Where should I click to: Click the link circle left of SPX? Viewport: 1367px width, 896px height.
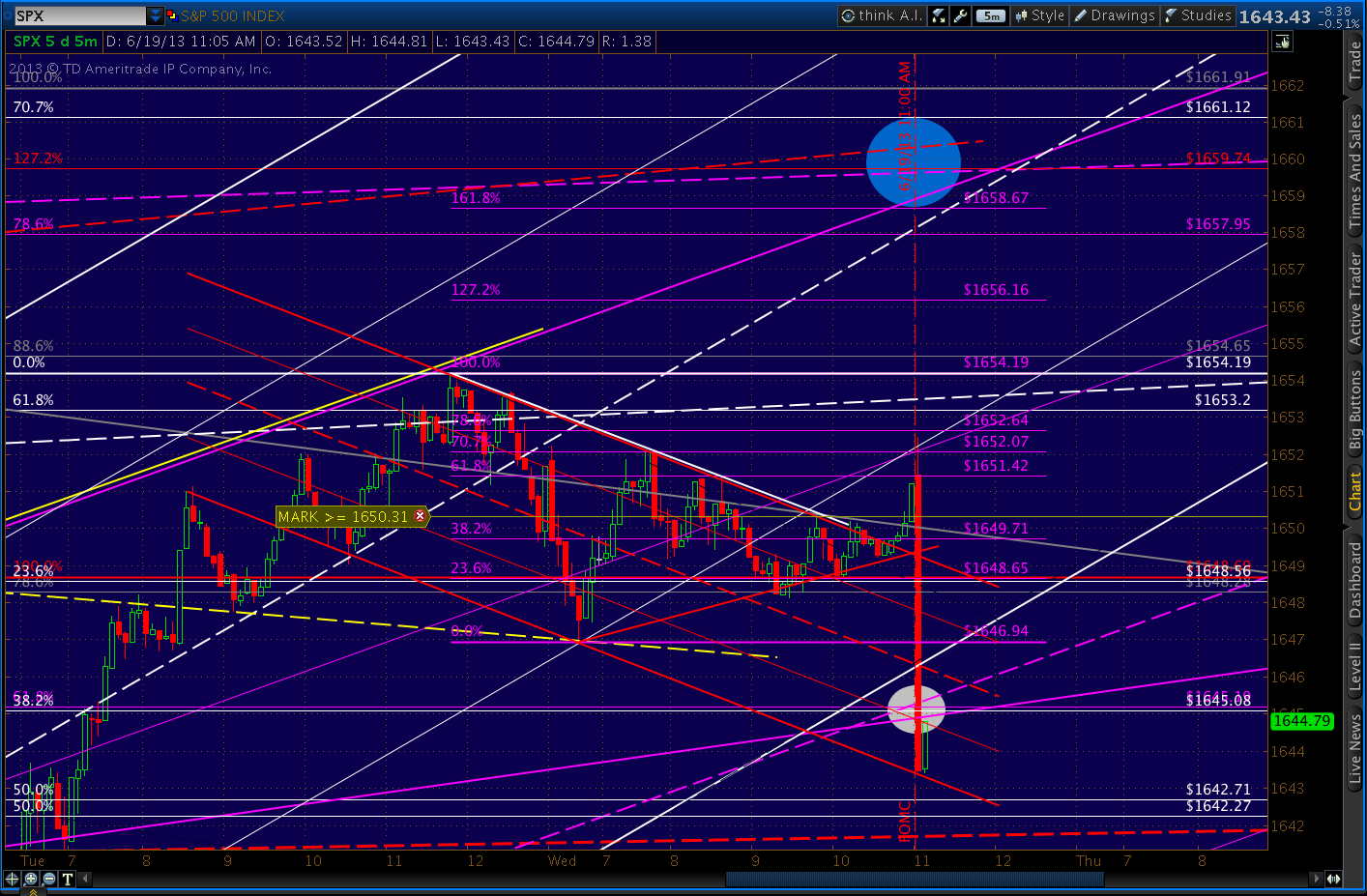click(7, 15)
